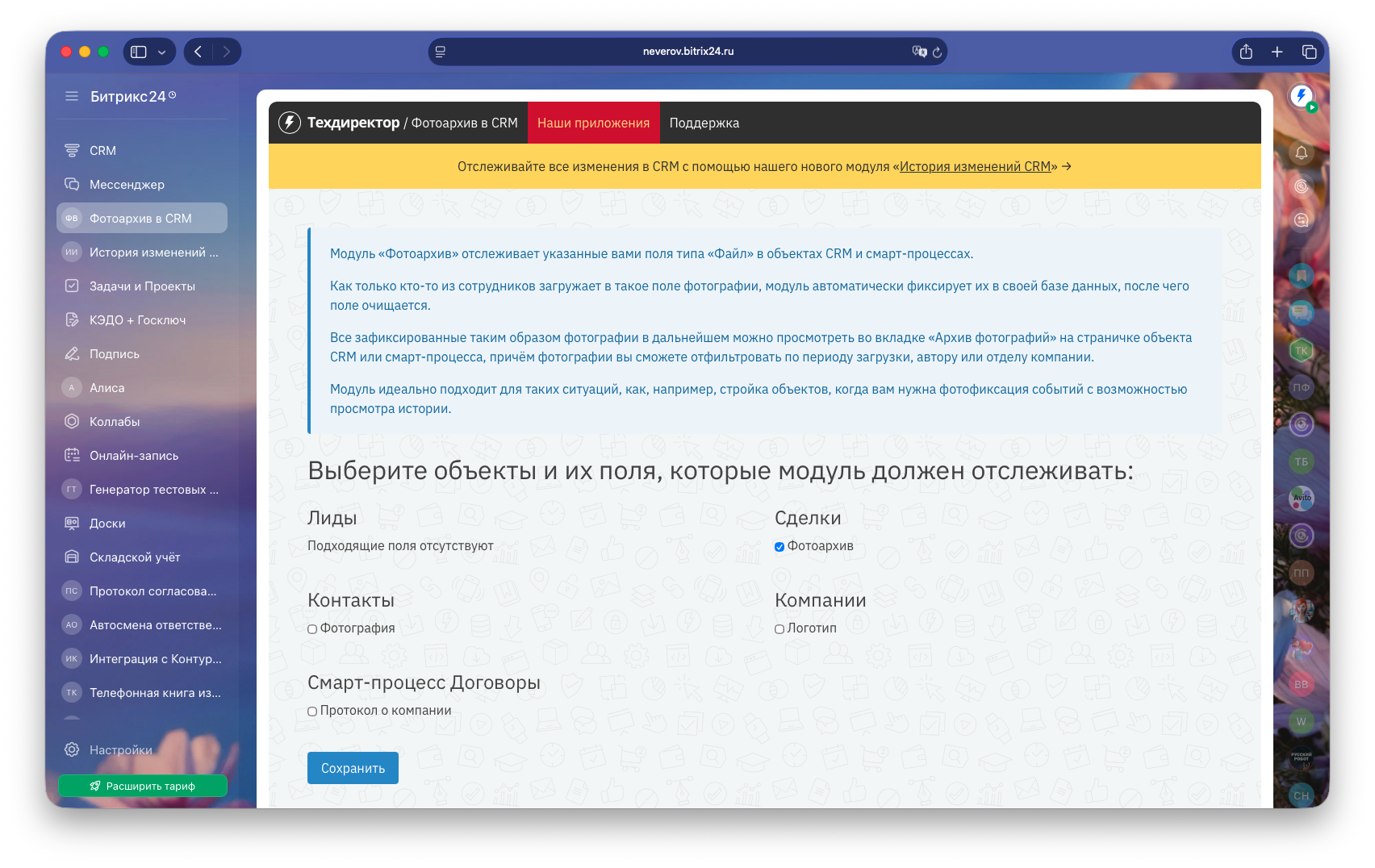Check the Фотография checkbox under Контакты

(x=312, y=629)
